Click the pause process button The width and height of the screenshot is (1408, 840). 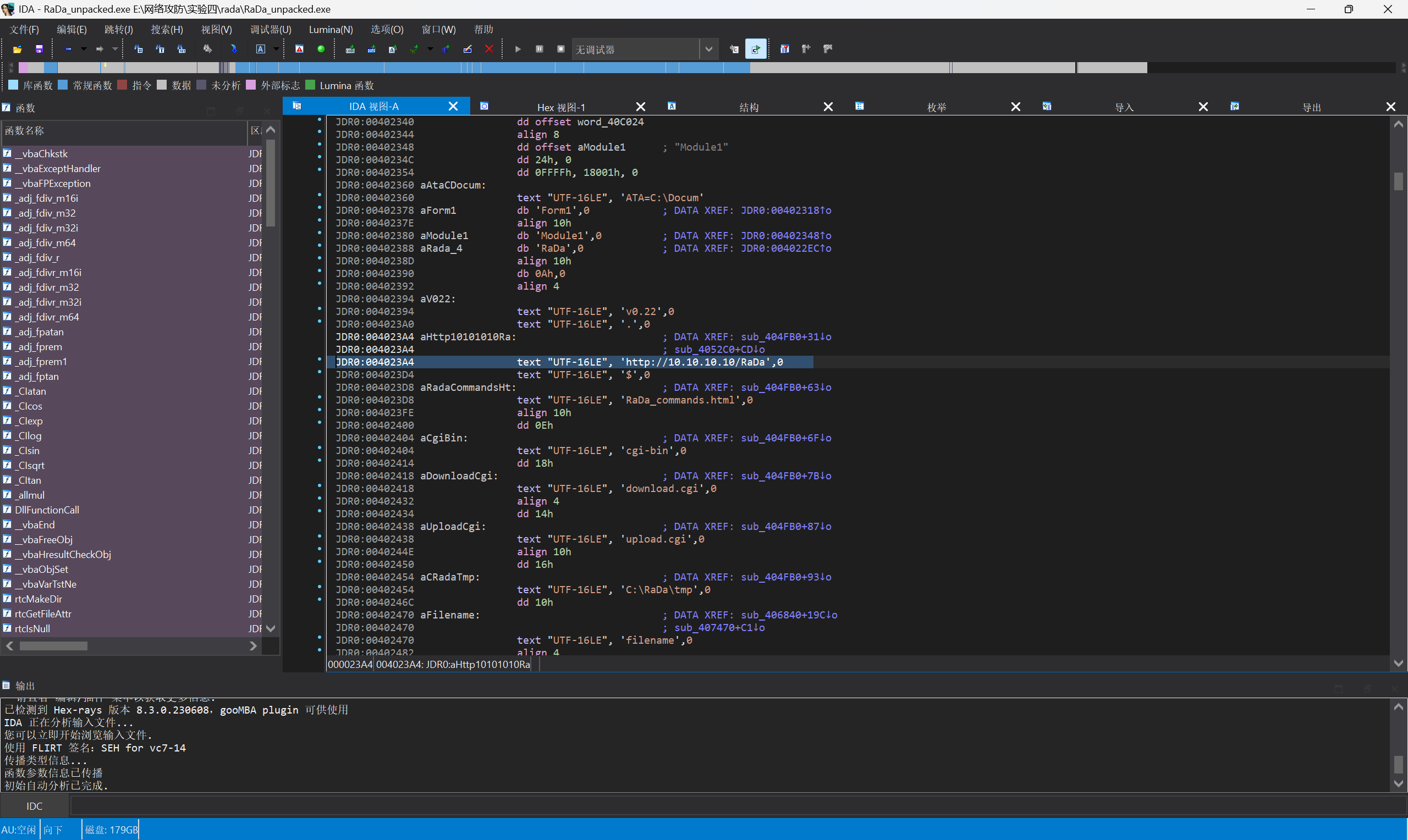[x=540, y=49]
